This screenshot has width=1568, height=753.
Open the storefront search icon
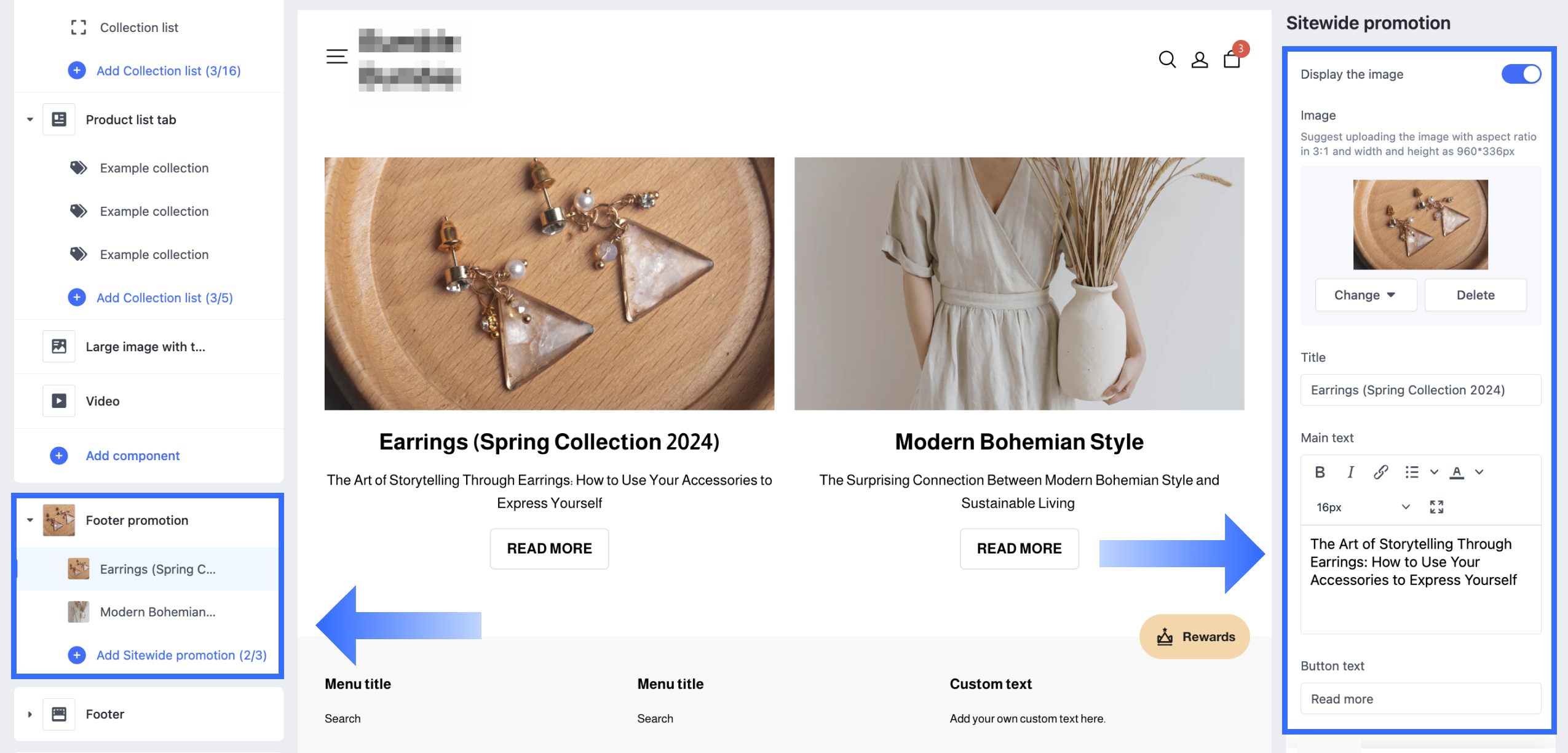click(x=1166, y=60)
